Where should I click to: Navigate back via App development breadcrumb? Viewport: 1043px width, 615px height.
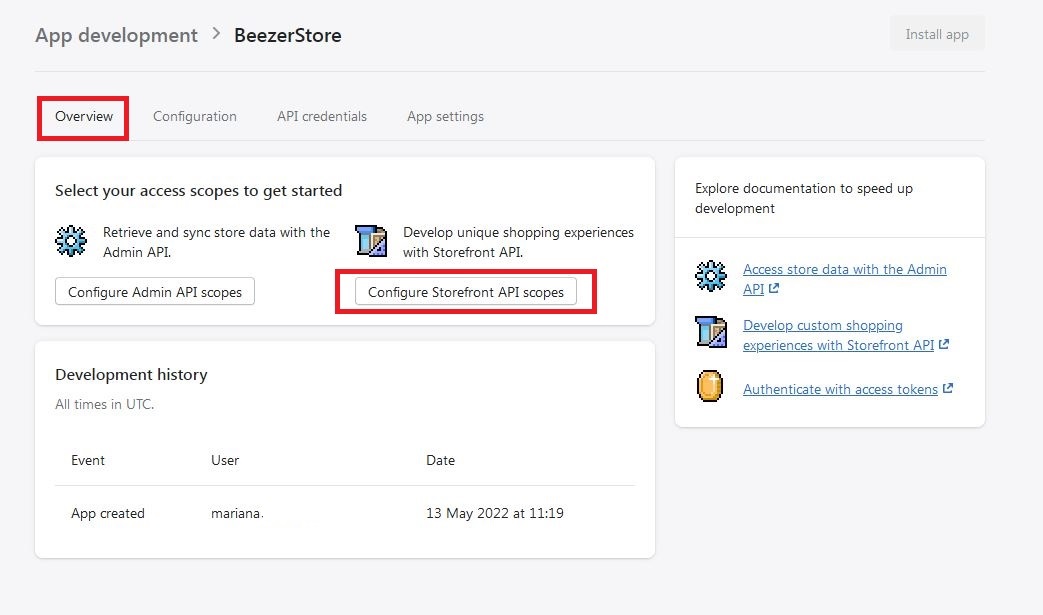(116, 35)
